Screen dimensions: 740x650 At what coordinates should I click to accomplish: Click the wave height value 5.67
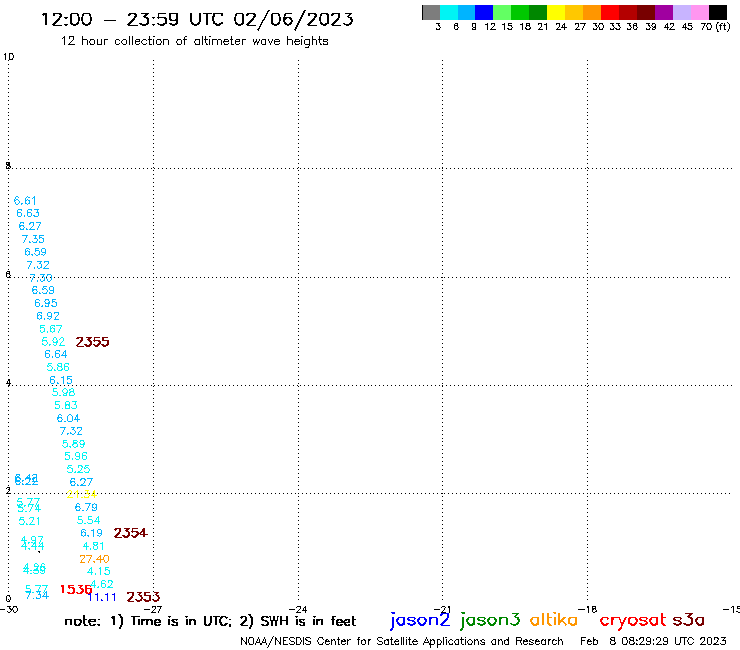(x=51, y=329)
